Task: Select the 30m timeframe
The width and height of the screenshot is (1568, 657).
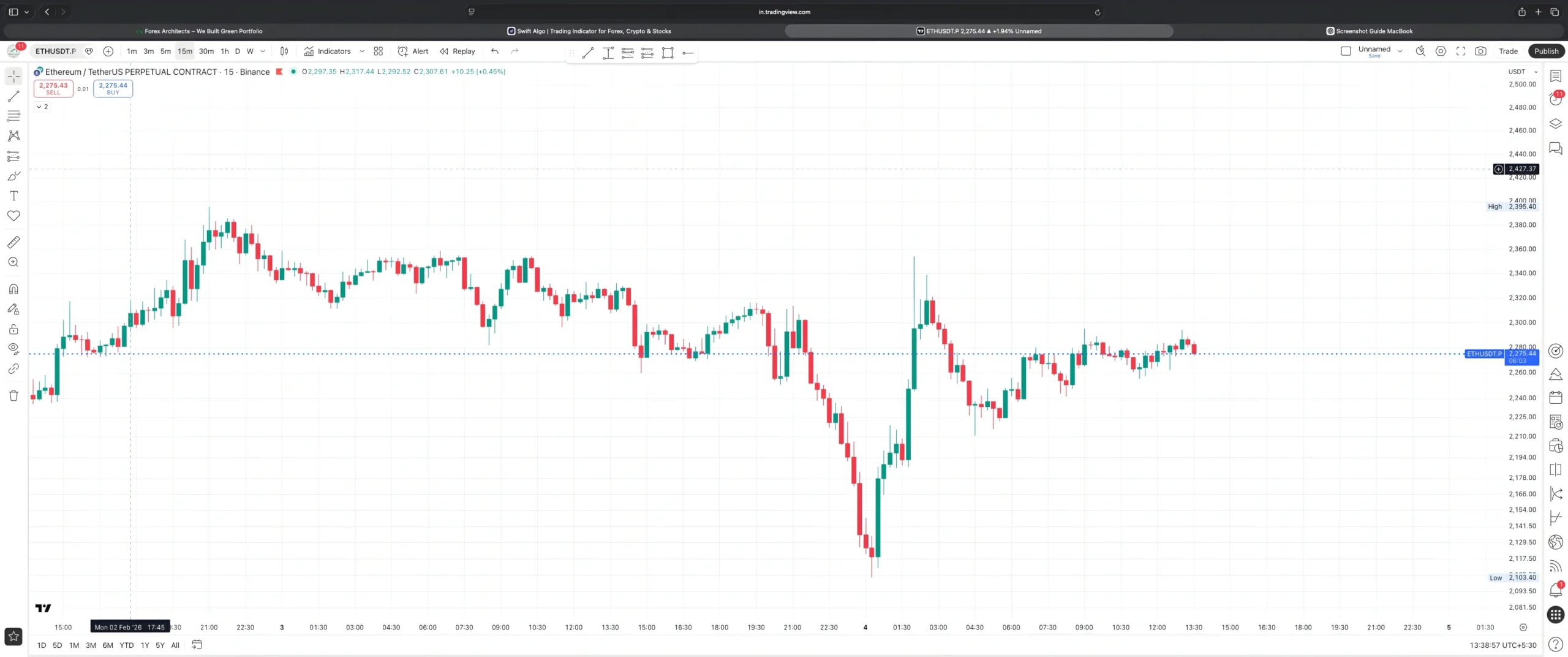Action: click(x=206, y=51)
